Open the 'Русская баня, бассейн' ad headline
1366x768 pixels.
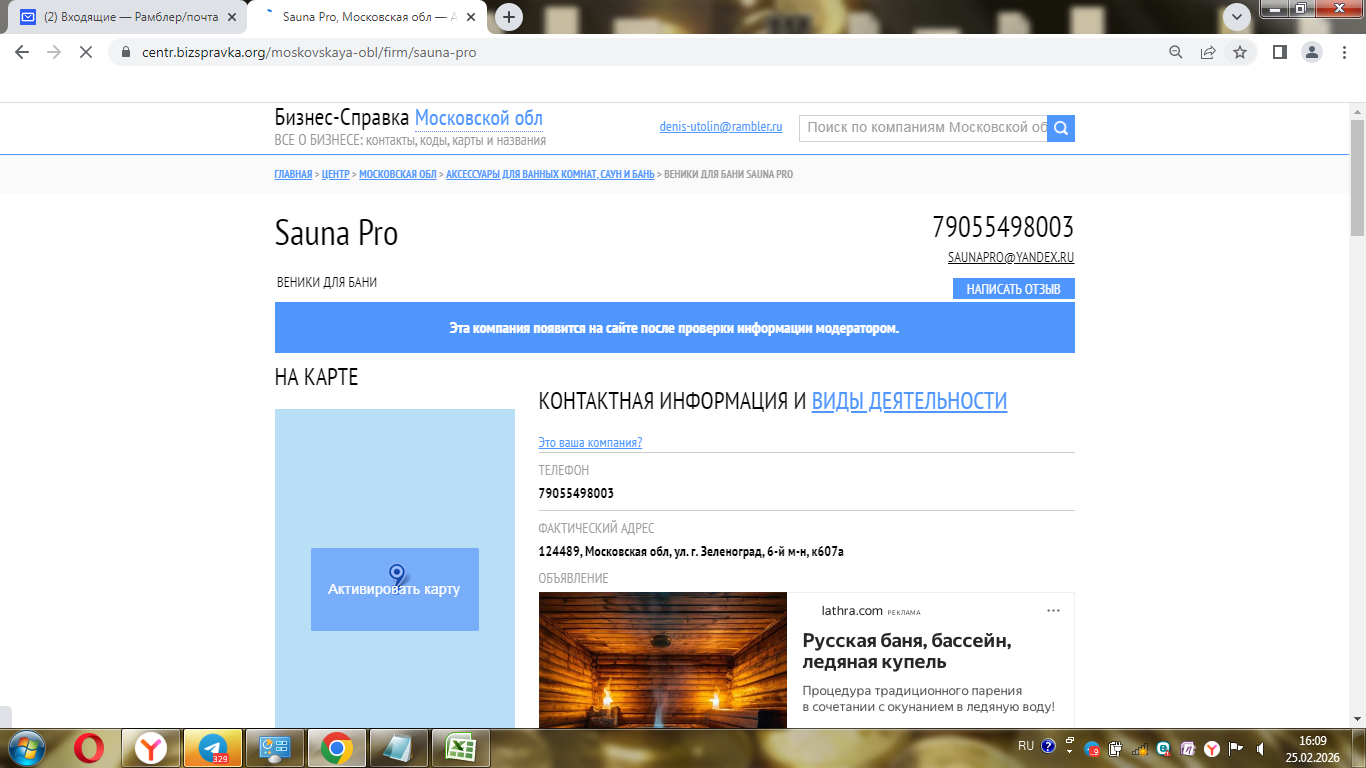tap(907, 651)
